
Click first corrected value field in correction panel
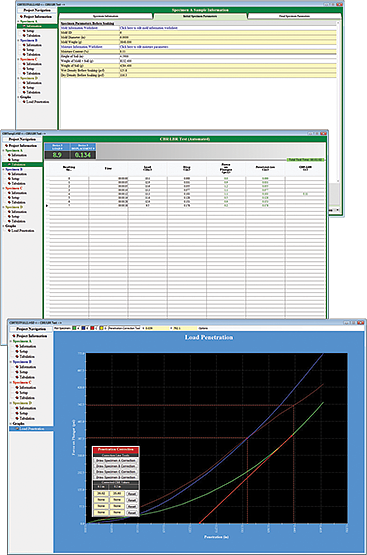[x=101, y=493]
